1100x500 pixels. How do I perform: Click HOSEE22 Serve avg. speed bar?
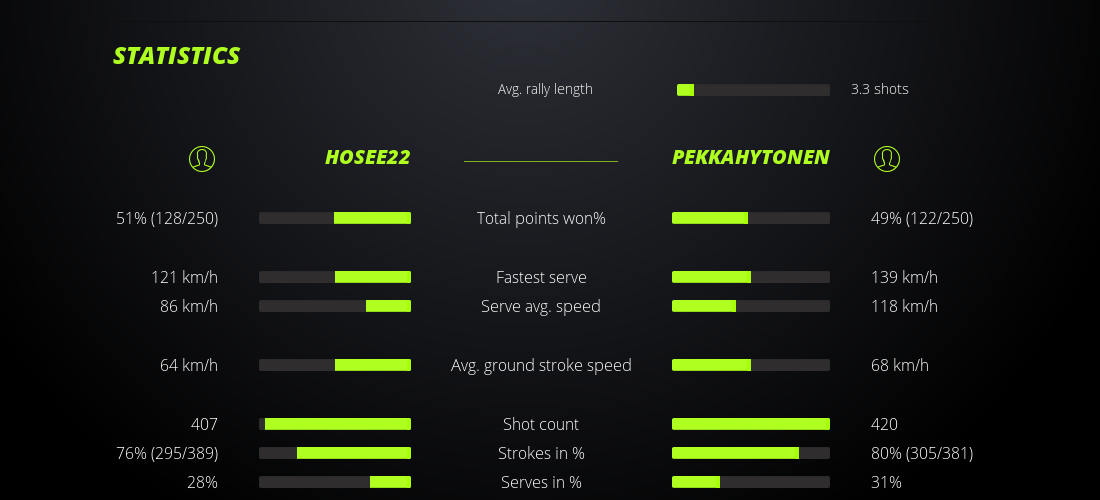point(335,306)
